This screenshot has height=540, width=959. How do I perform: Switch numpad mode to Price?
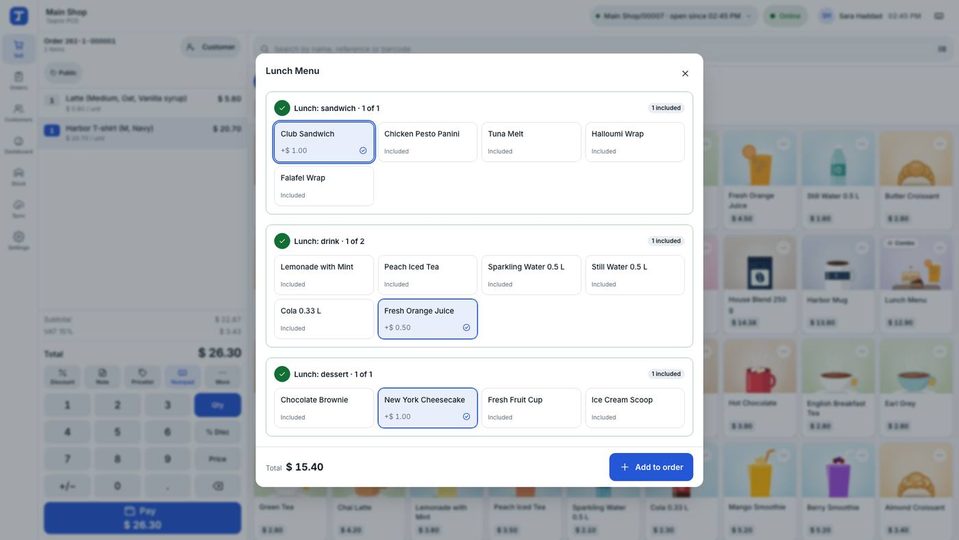point(218,459)
